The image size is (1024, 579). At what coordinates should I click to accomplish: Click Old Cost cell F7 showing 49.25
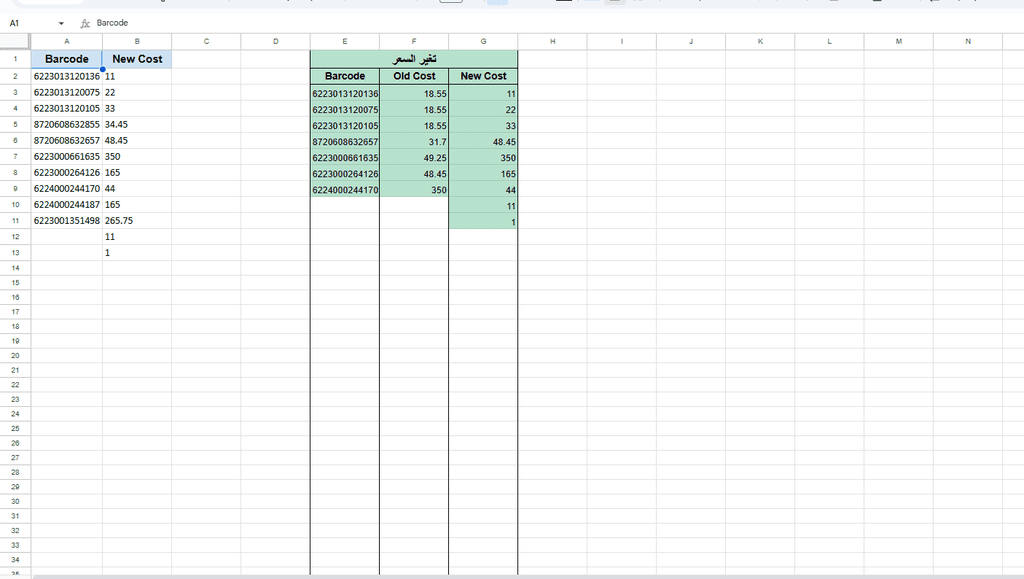(414, 158)
